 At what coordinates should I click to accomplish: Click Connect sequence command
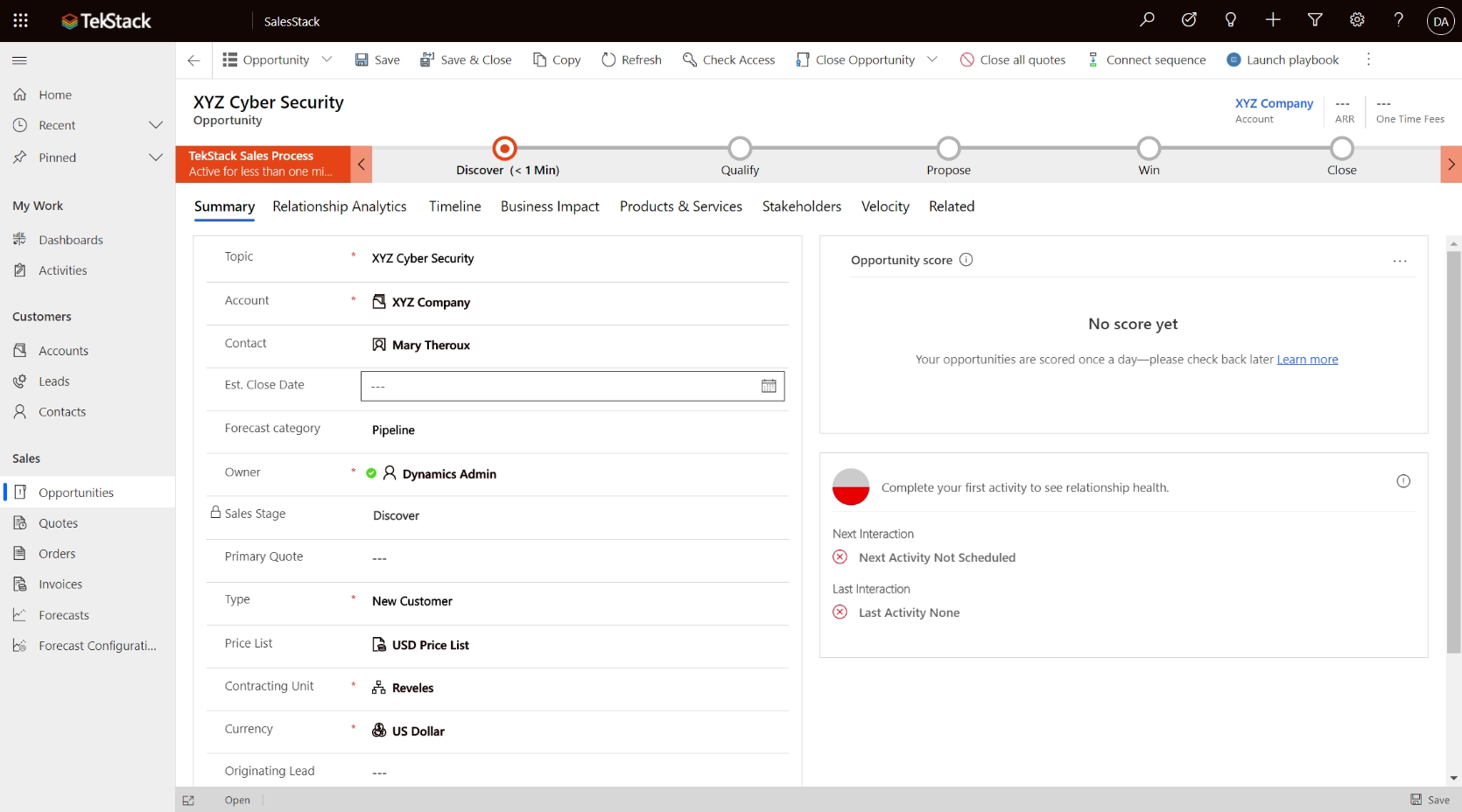pos(1146,59)
